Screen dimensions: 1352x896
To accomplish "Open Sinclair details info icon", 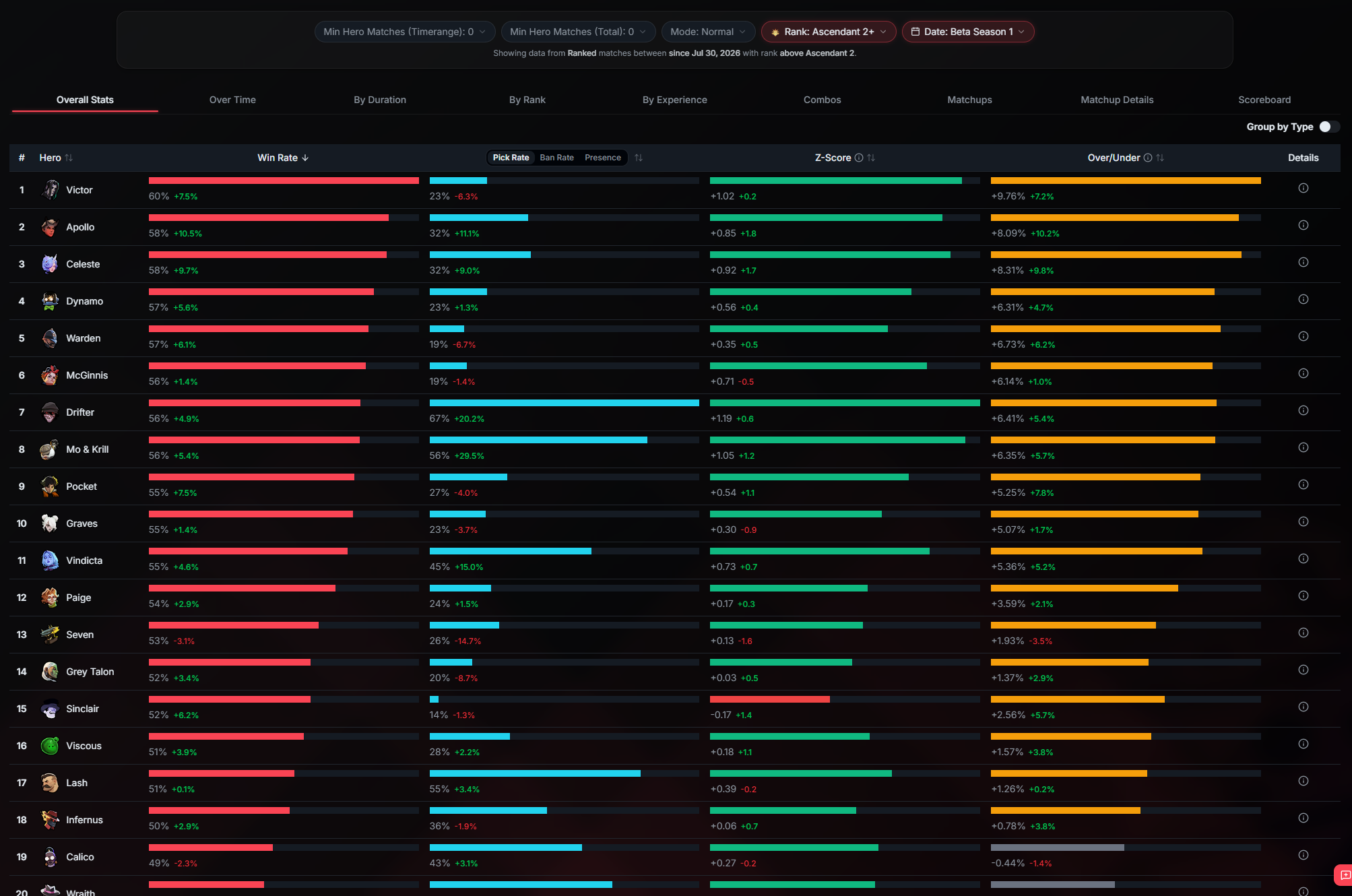I will click(1303, 707).
